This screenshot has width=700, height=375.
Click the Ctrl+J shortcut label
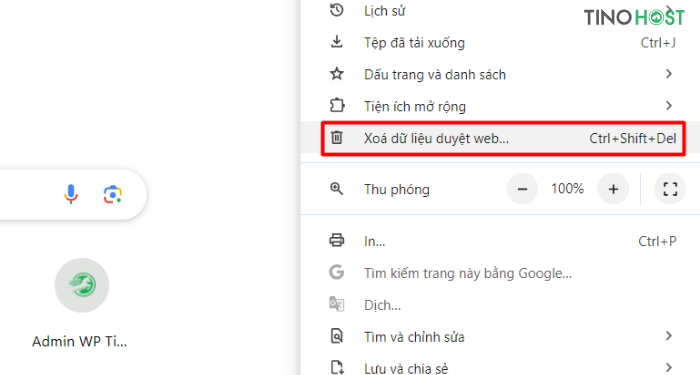point(658,42)
